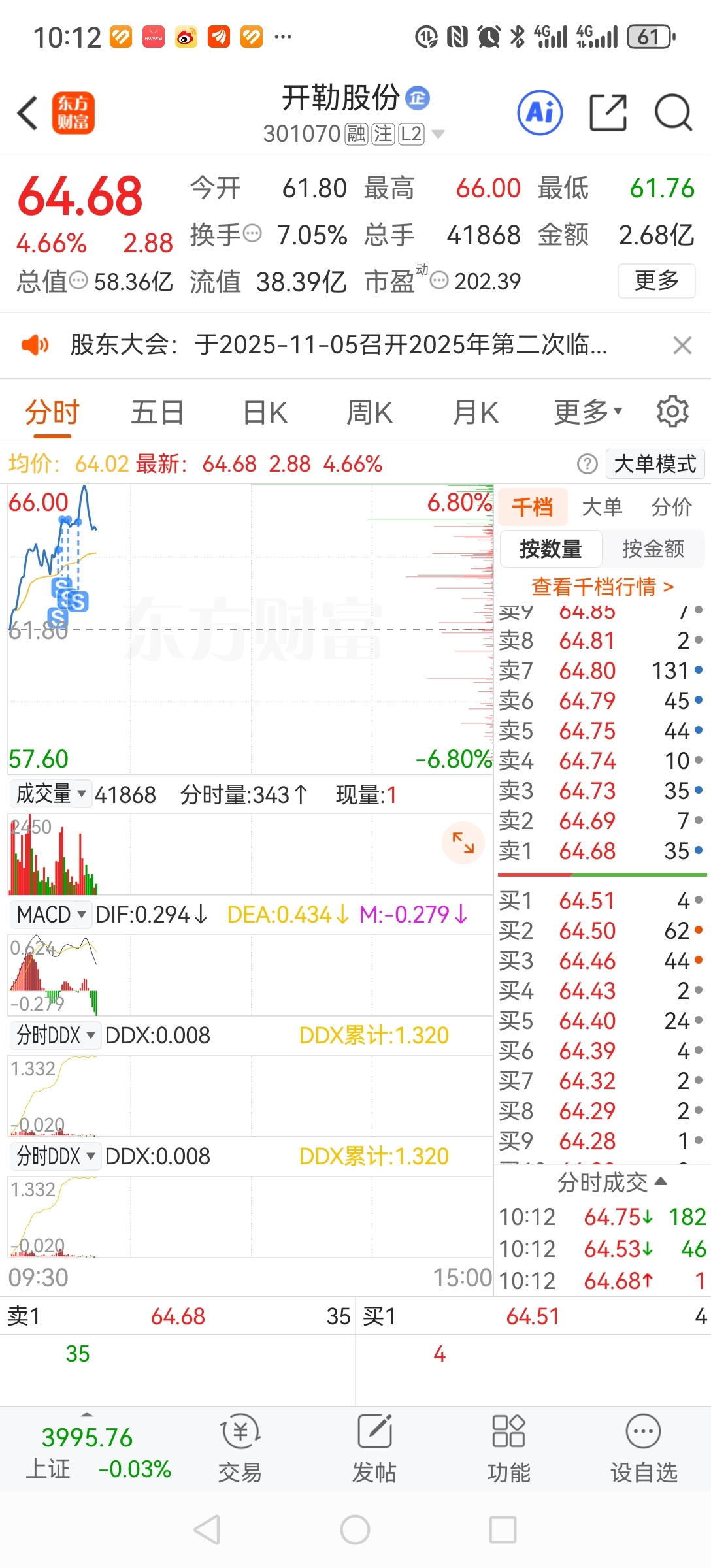The image size is (711, 1568).
Task: Tap 卖1 64.68 quote at bottom
Action: pos(178,1316)
